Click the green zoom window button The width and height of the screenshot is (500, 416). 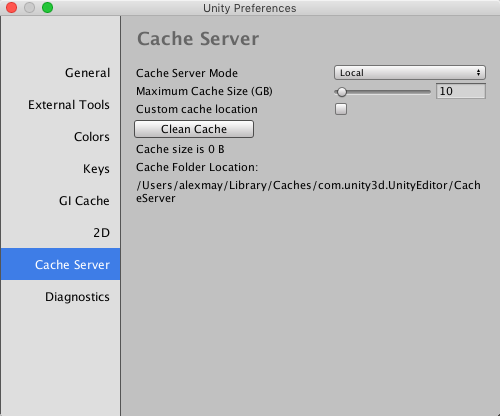(48, 7)
